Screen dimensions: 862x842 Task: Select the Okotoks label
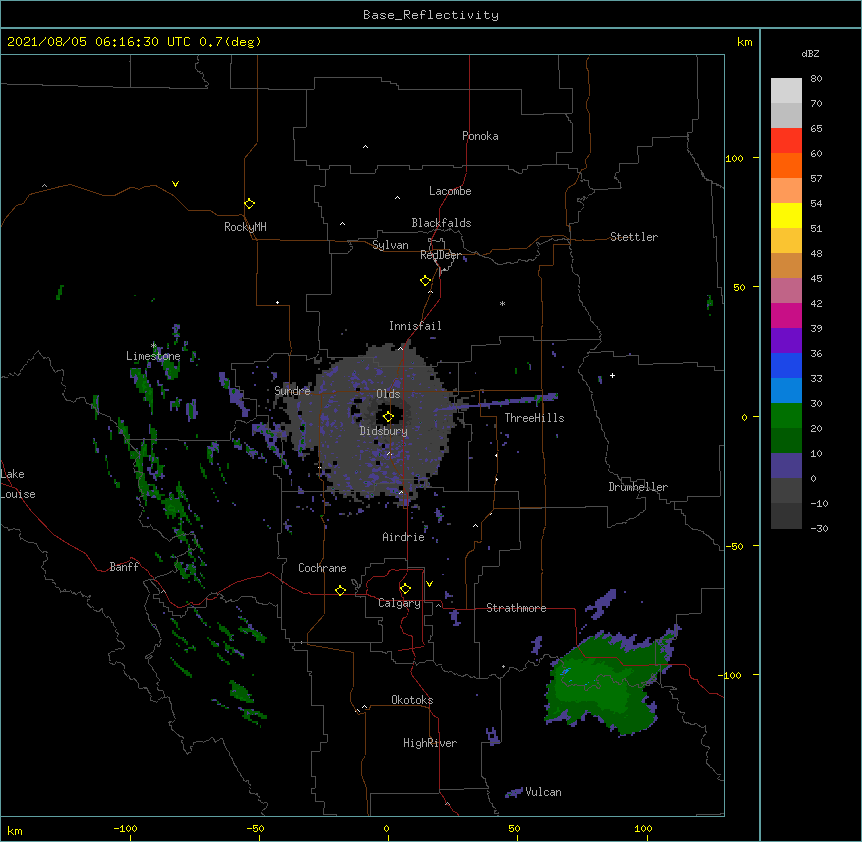click(412, 700)
